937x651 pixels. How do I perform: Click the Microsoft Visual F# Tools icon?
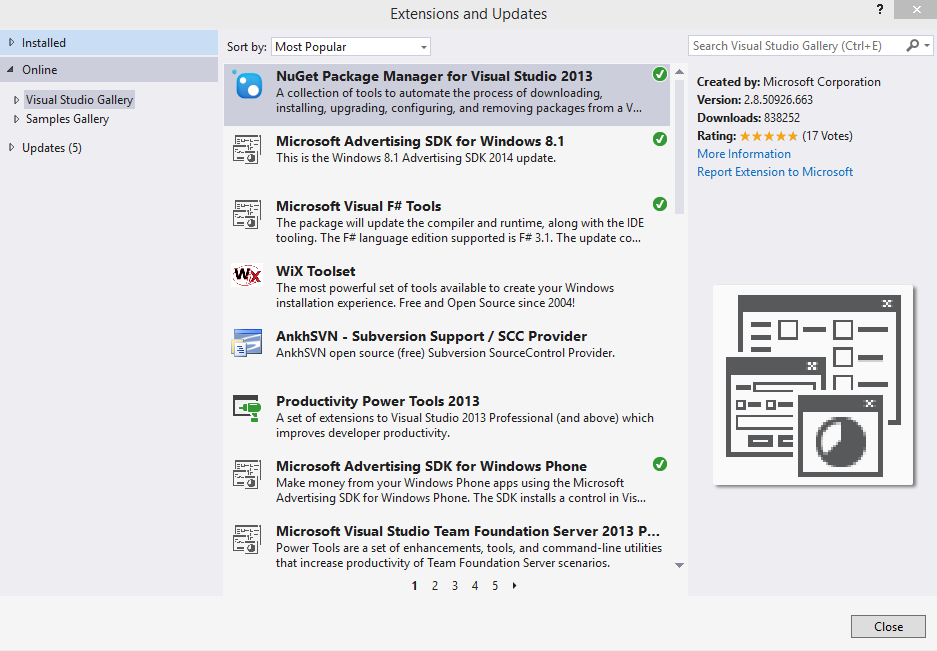pos(247,214)
